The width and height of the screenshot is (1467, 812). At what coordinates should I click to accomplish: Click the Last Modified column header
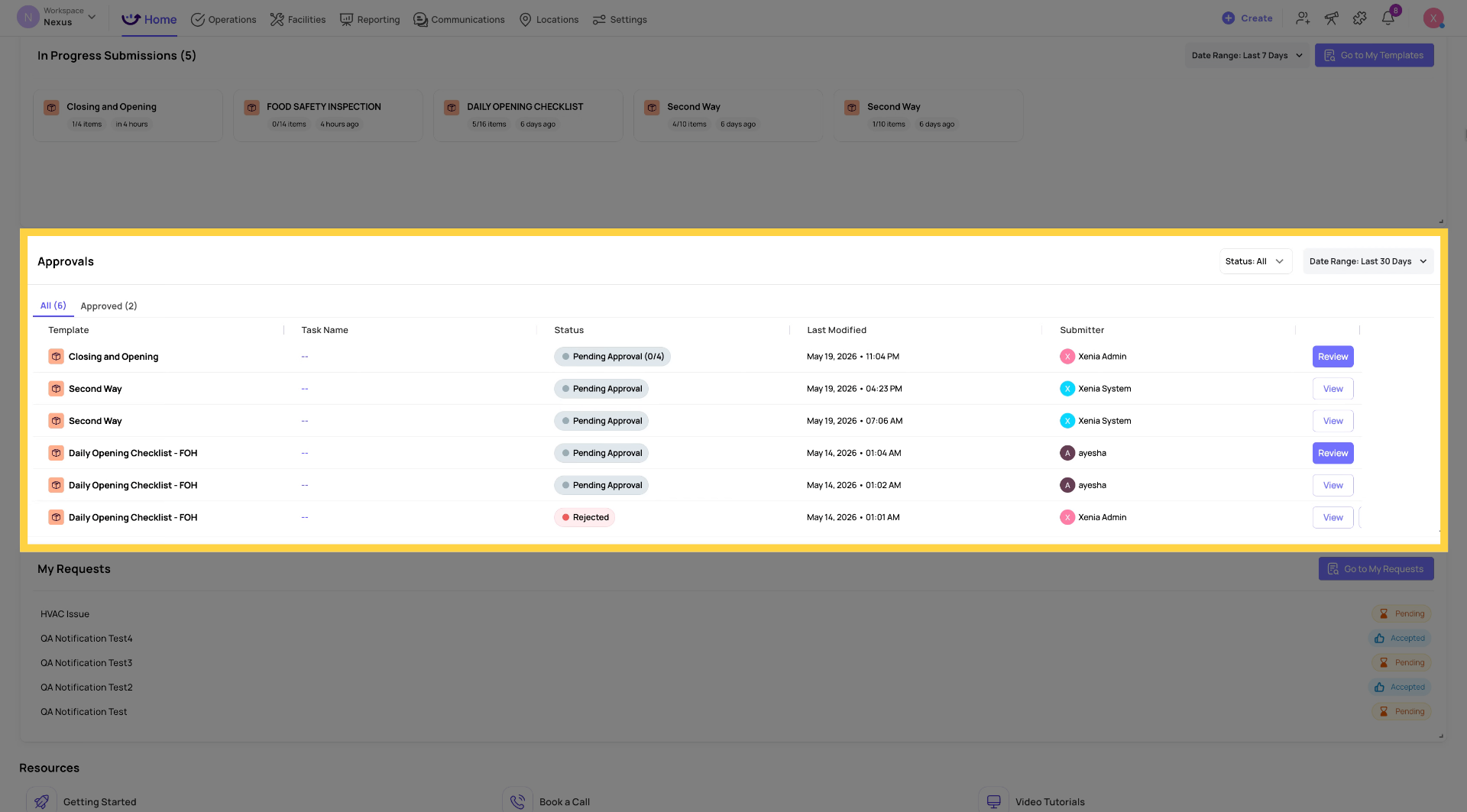(837, 330)
